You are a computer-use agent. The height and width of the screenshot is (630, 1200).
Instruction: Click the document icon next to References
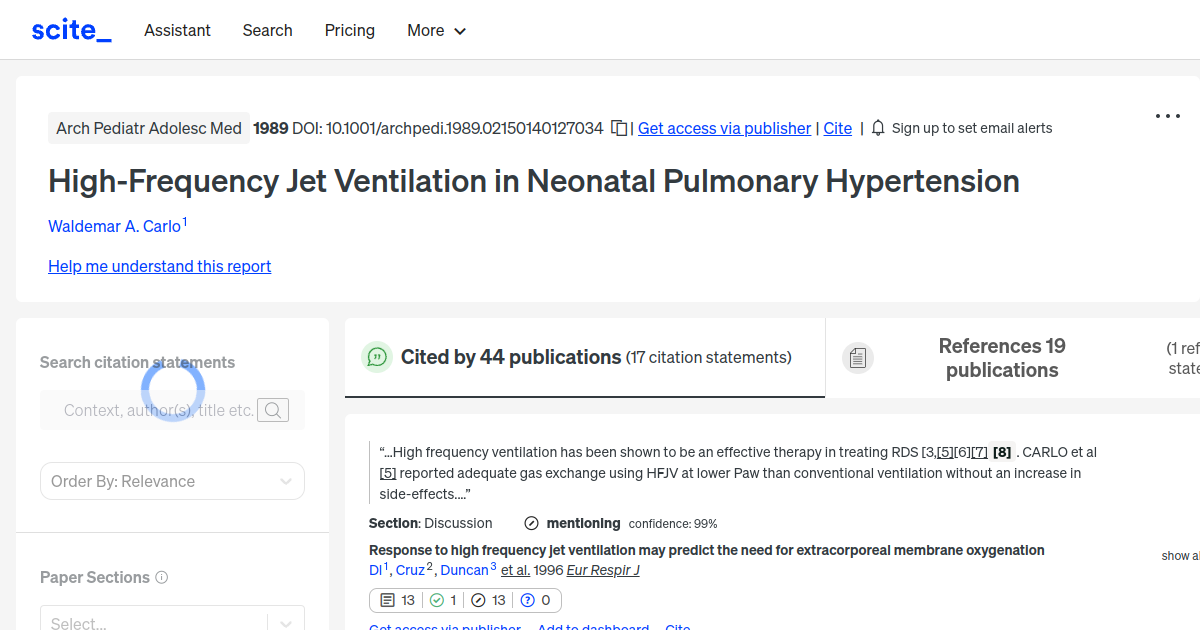click(x=858, y=357)
